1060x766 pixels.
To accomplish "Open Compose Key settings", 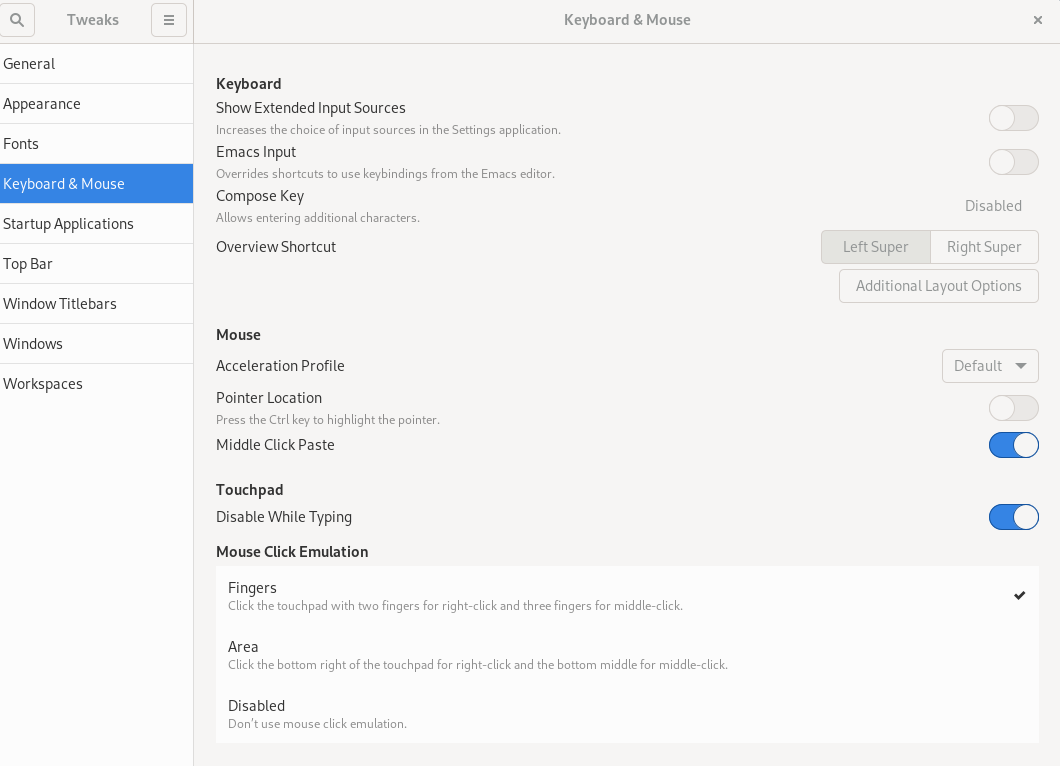I will click(x=993, y=205).
